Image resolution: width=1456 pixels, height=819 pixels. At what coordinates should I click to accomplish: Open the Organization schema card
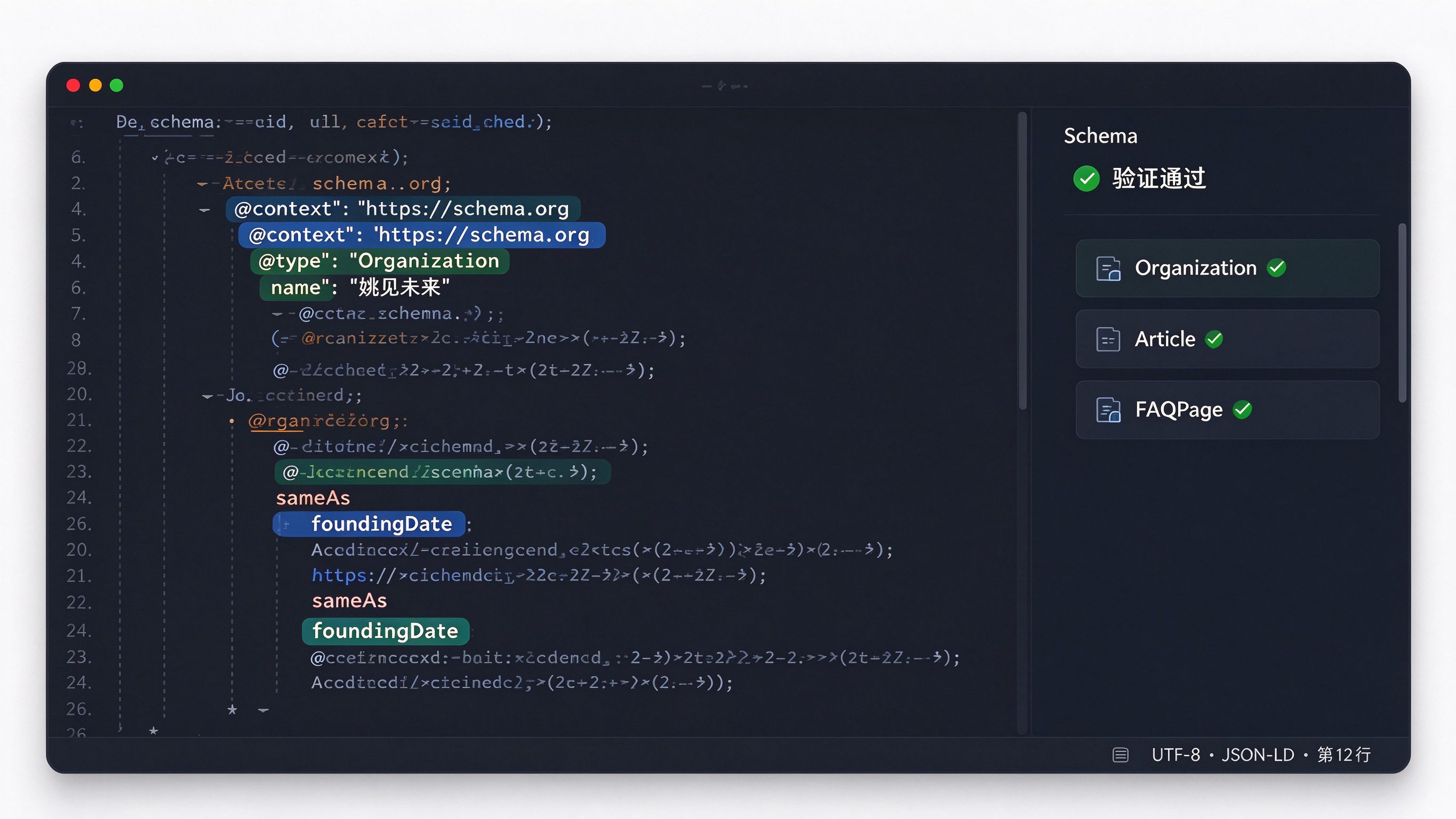click(x=1227, y=268)
